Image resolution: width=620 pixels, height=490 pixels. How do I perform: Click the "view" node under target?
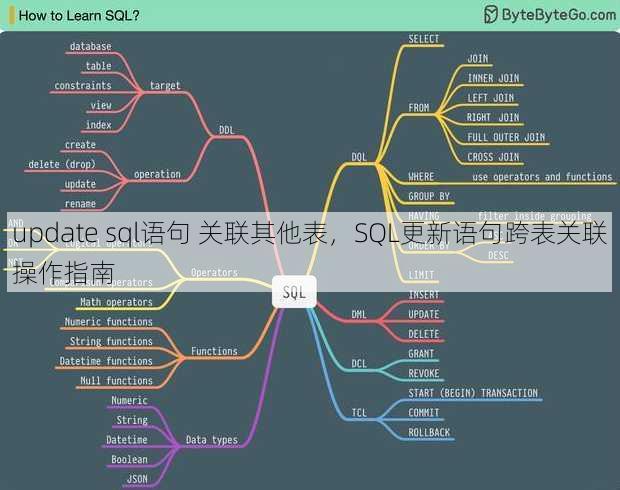coord(101,105)
